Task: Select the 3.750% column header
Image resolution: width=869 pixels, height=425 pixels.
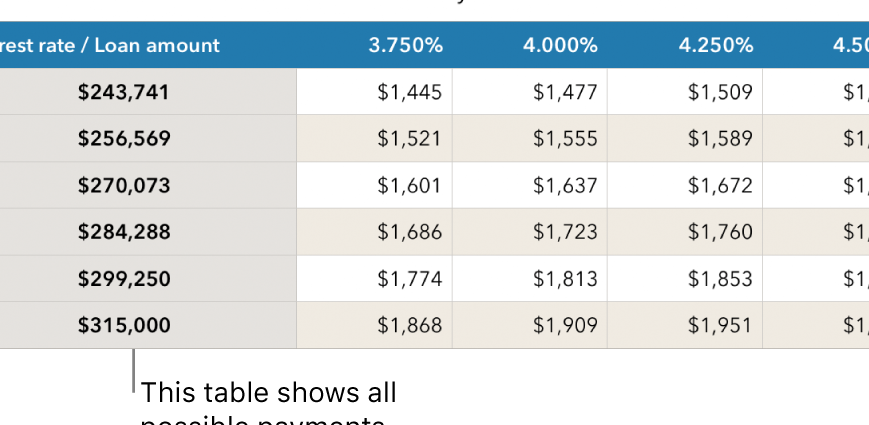Action: [405, 45]
